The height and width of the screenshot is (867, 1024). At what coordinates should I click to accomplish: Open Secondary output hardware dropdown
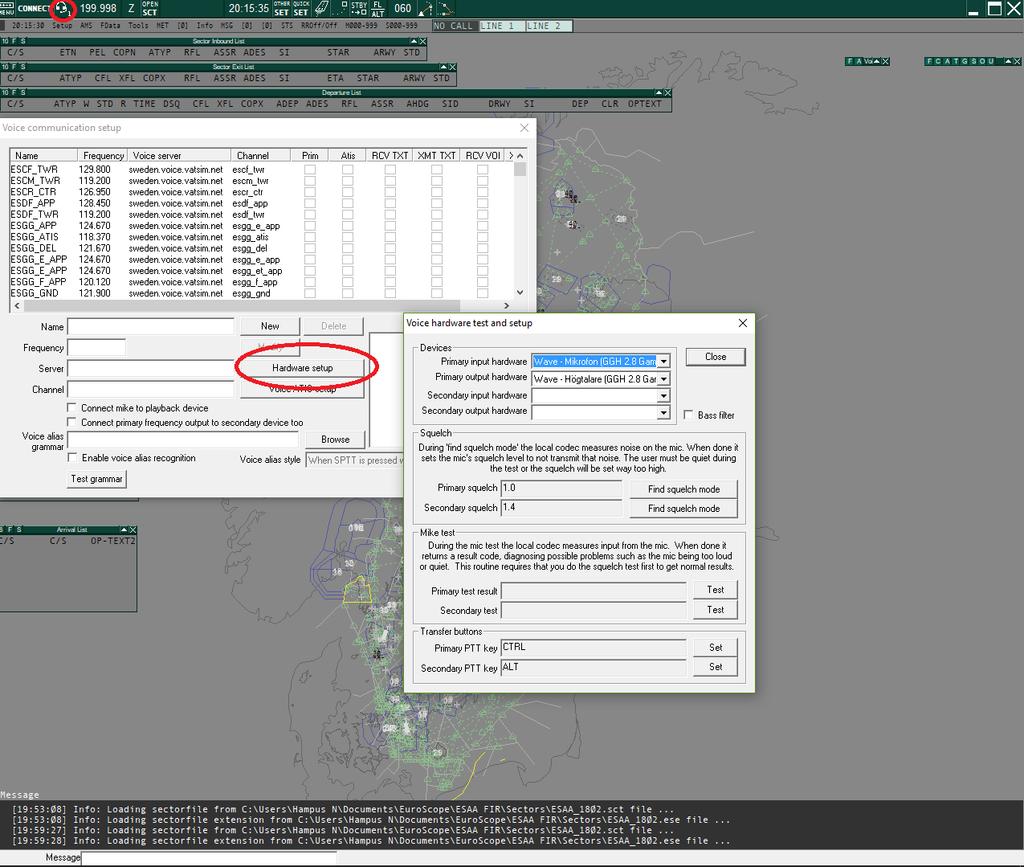(x=664, y=413)
